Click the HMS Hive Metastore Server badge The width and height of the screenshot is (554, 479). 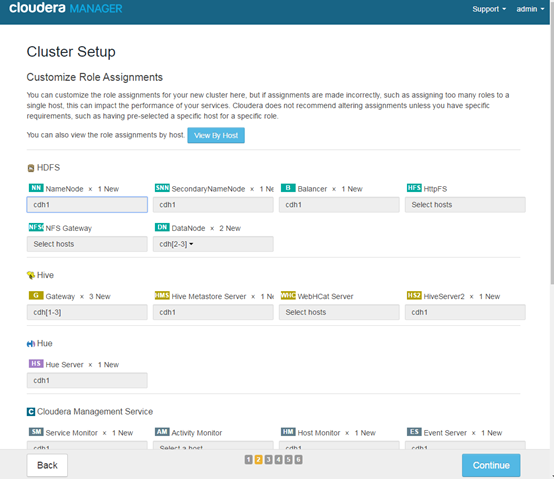click(x=162, y=295)
